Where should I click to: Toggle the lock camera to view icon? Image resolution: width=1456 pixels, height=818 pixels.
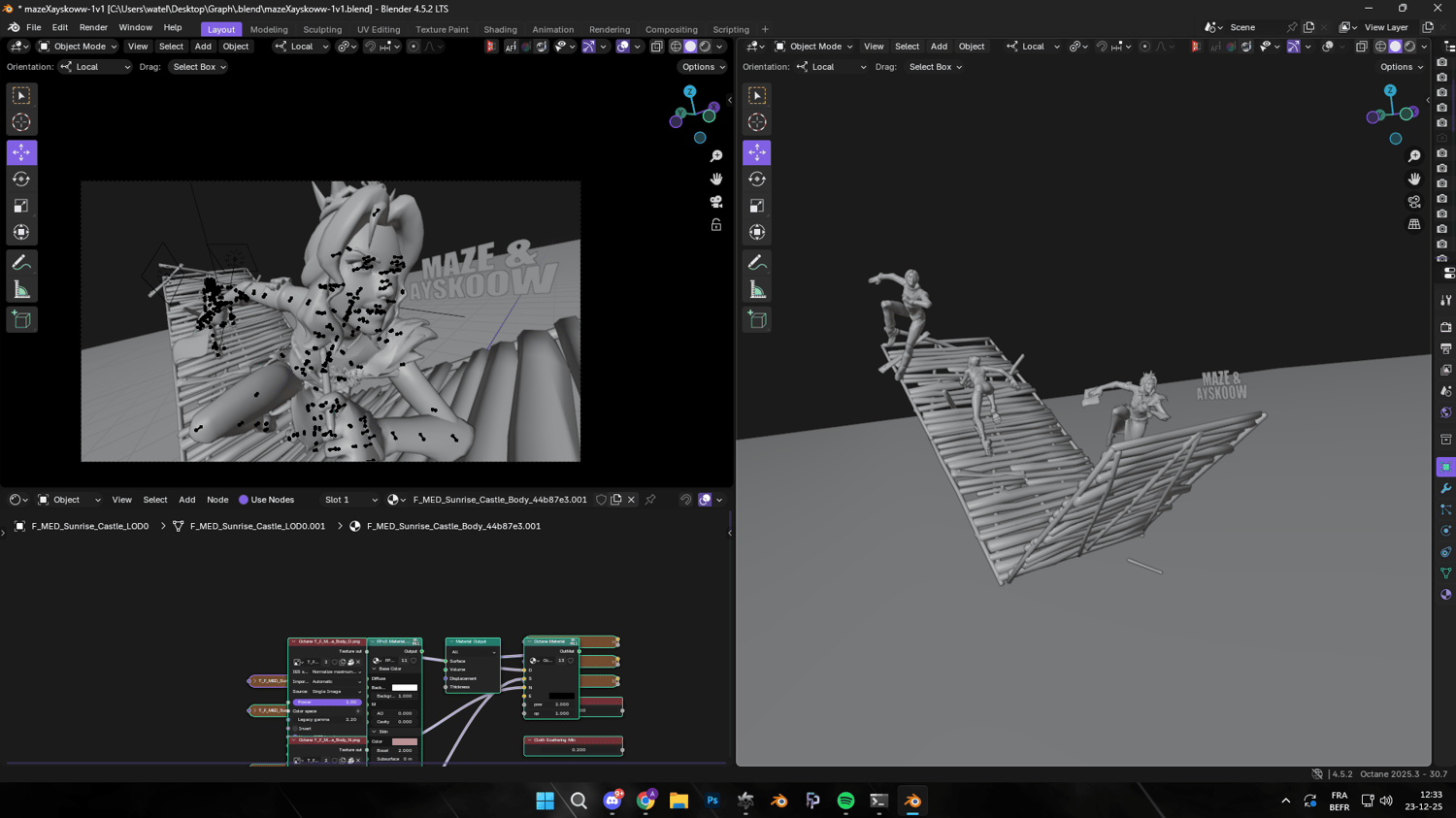(716, 225)
